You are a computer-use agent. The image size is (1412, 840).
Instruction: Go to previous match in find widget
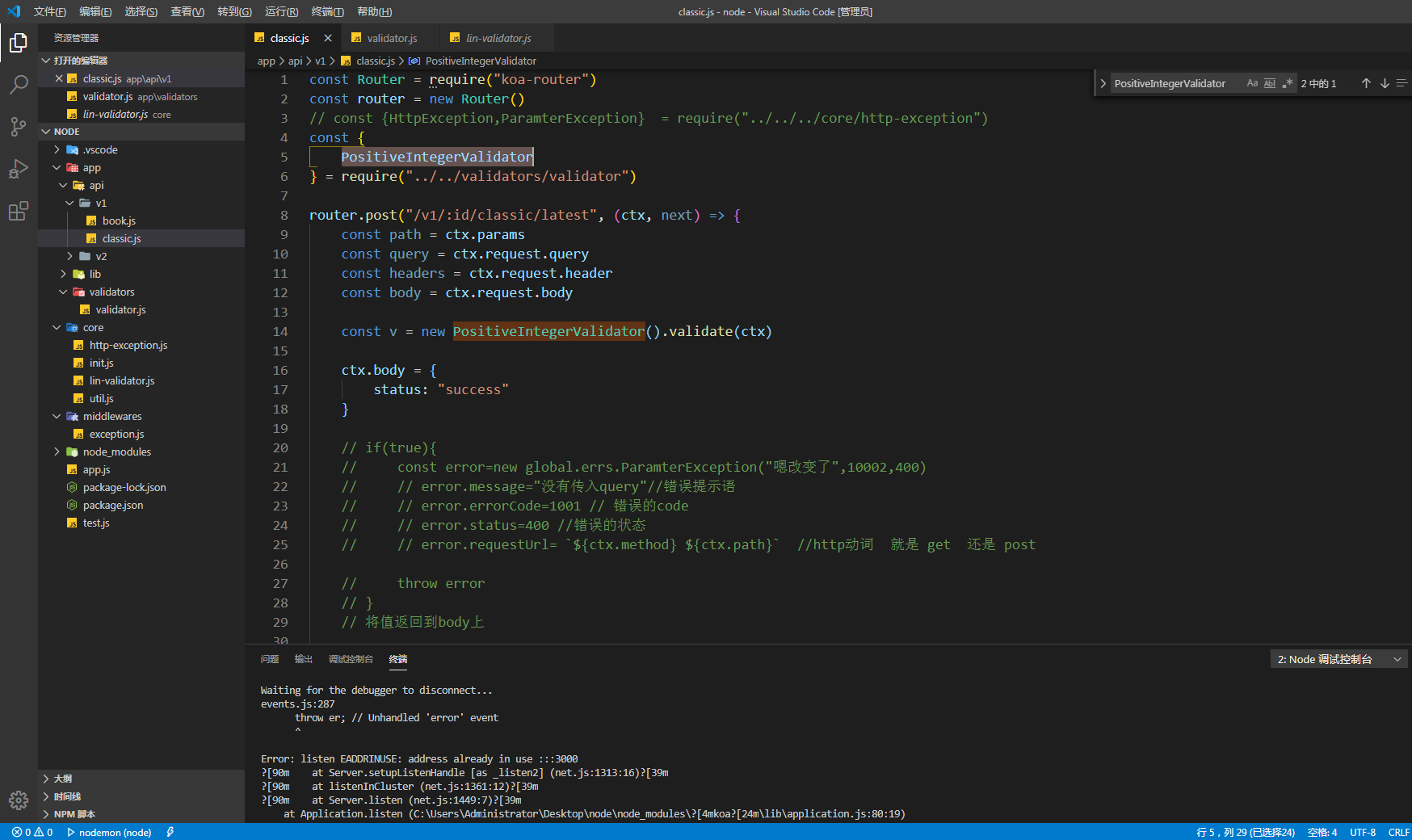tap(1366, 83)
